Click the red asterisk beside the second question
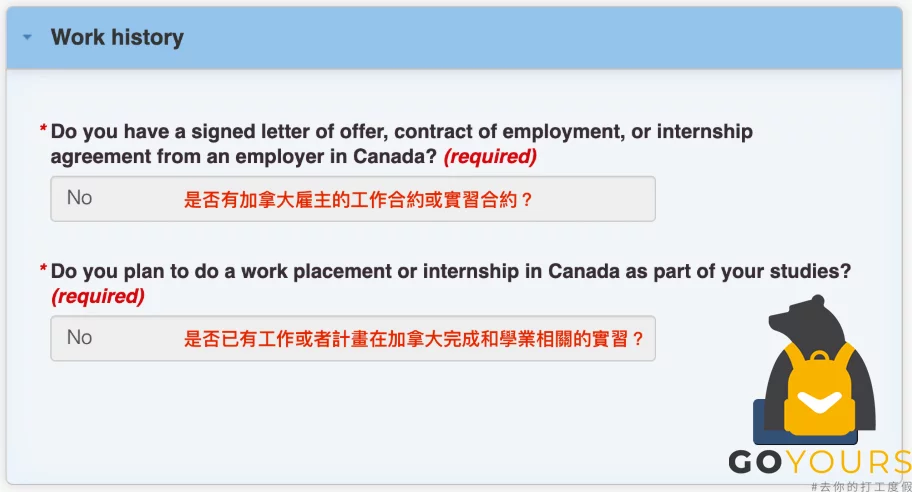This screenshot has width=912, height=492. [43, 268]
